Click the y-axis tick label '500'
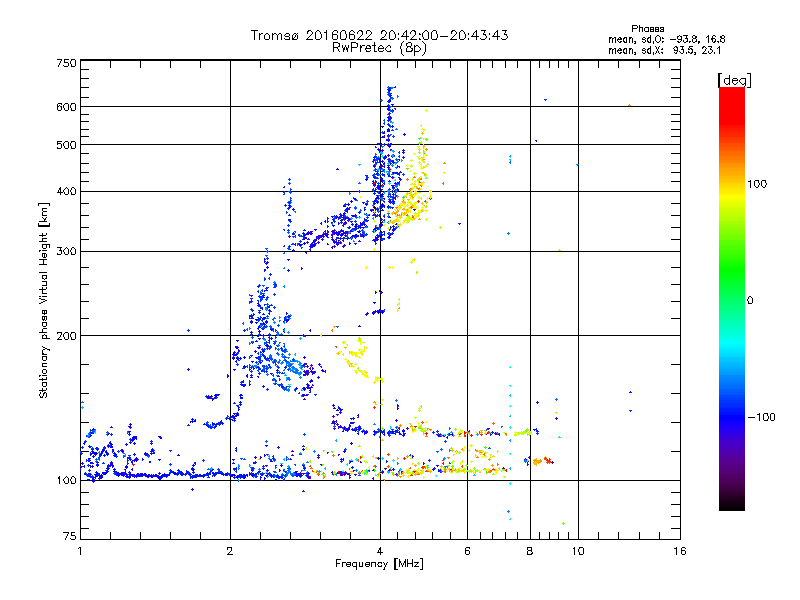This screenshot has height=600, width=800. pyautogui.click(x=66, y=145)
